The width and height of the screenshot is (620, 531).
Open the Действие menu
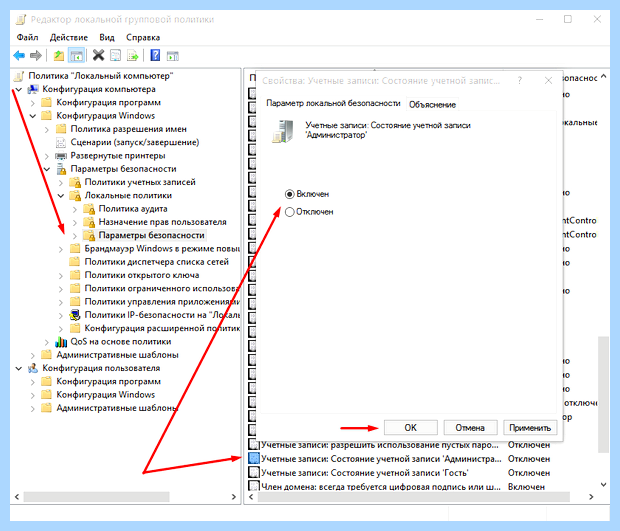point(69,38)
